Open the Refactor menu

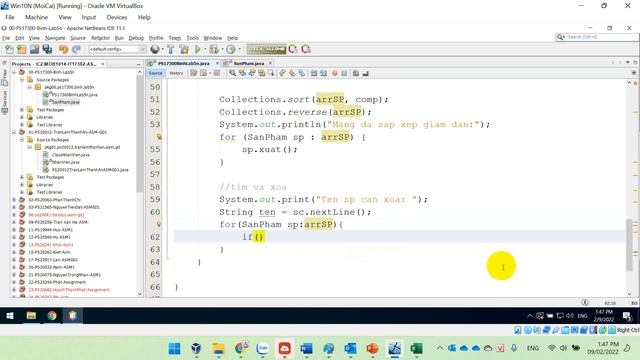click(x=100, y=38)
